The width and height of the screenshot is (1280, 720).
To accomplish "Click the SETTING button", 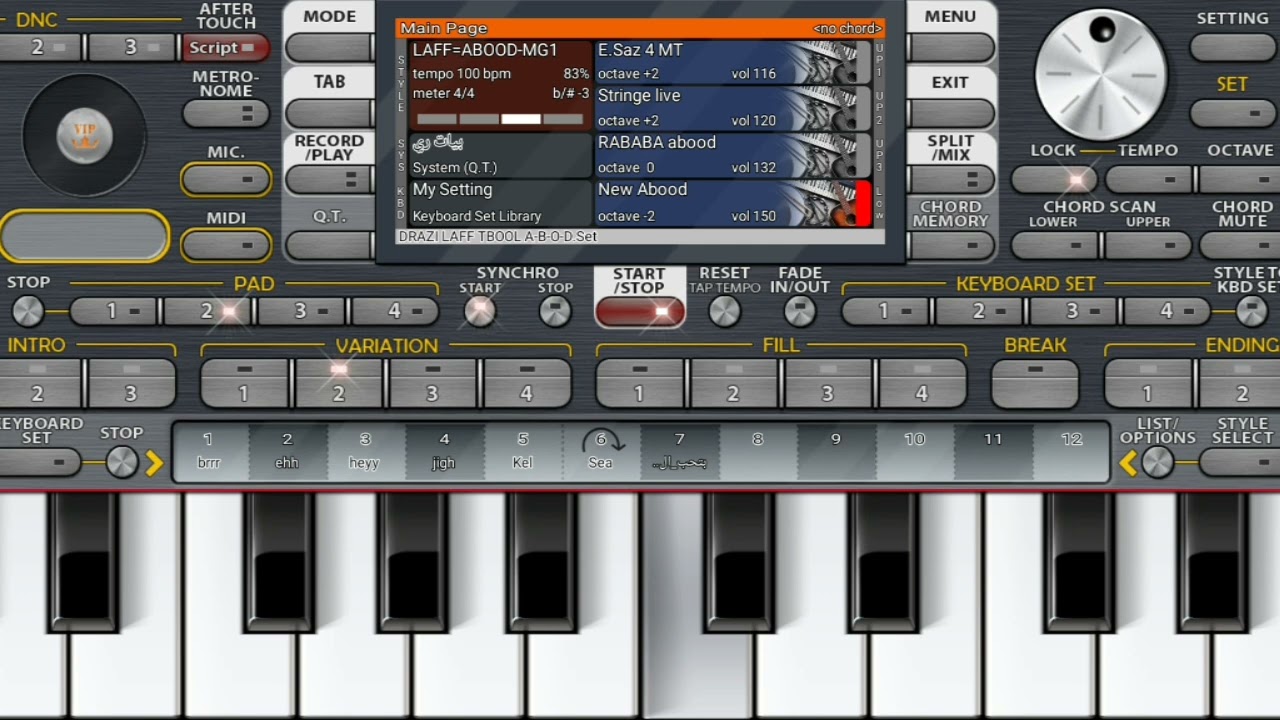I will pyautogui.click(x=1233, y=47).
